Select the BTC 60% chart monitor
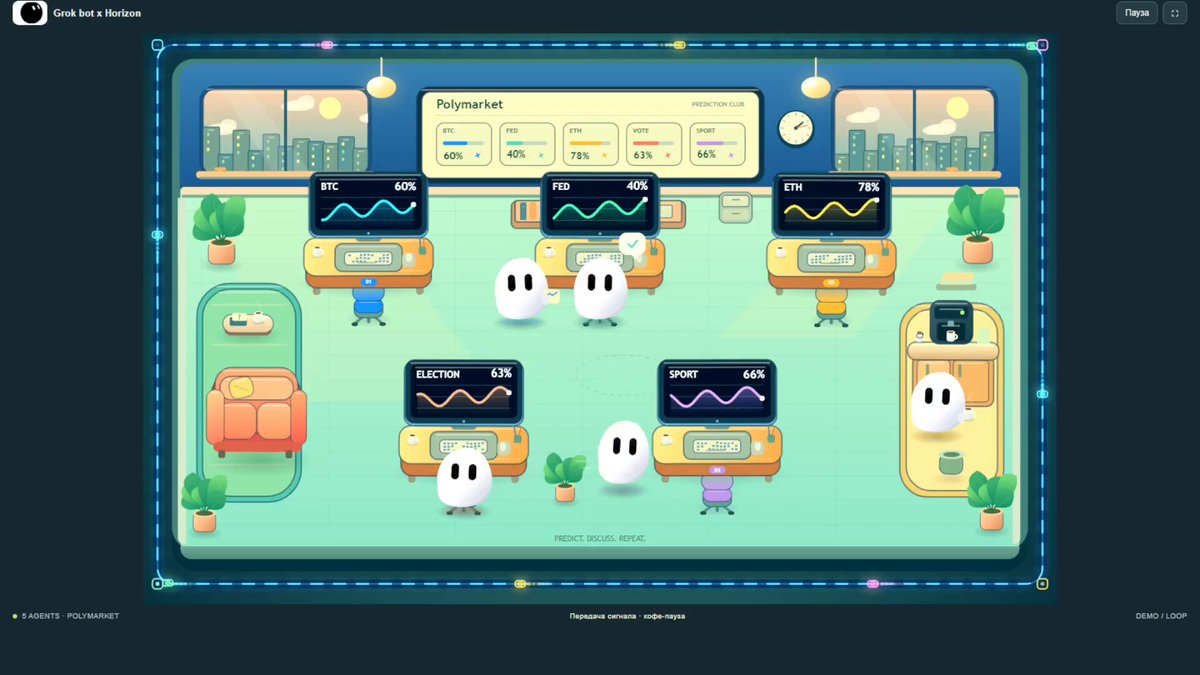Viewport: 1200px width, 675px height. point(368,204)
